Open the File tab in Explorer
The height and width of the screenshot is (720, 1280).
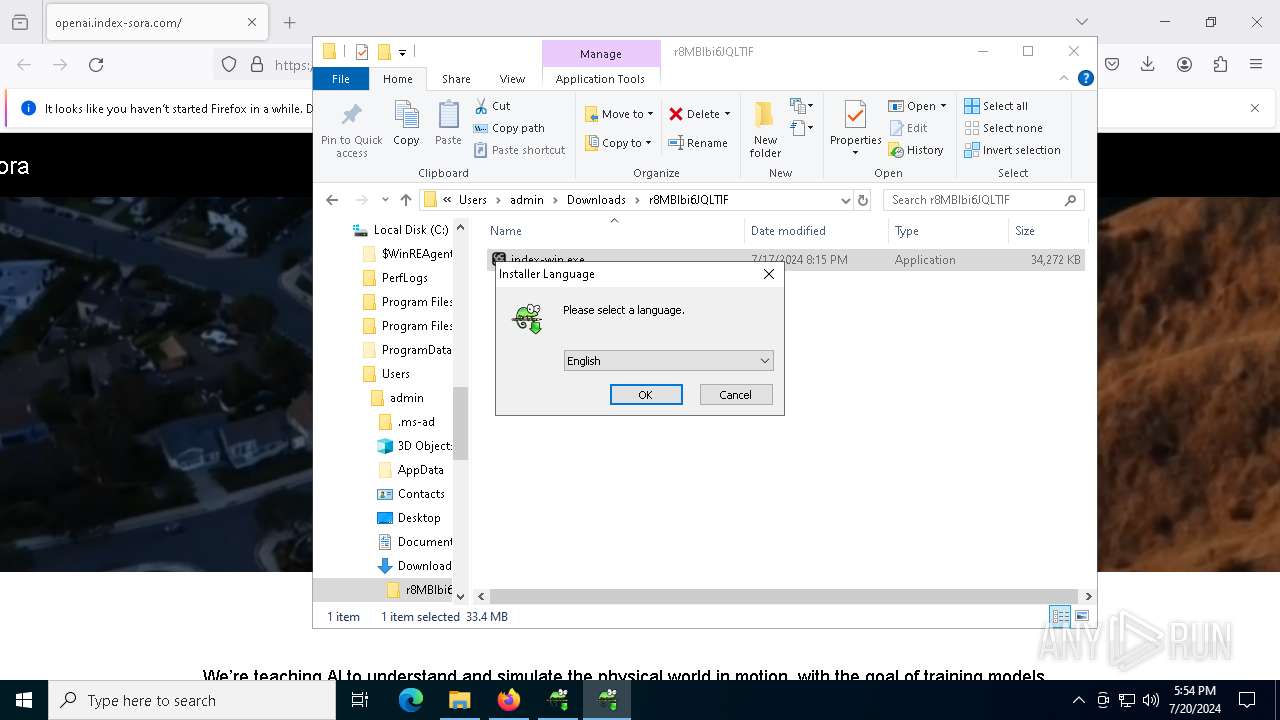click(341, 79)
